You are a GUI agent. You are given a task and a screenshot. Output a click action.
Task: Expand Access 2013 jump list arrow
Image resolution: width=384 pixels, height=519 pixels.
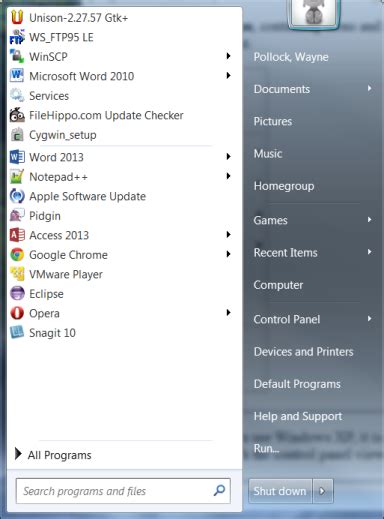[x=228, y=235]
